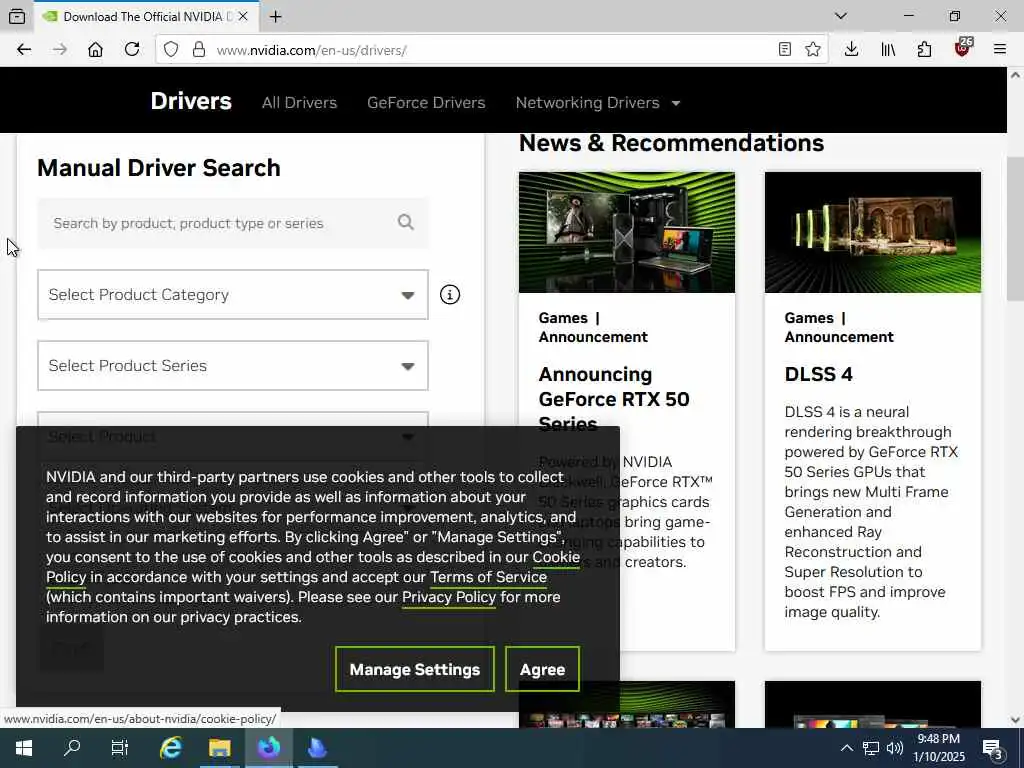The height and width of the screenshot is (768, 1024).
Task: Open the blue app beside Firefox on taskbar
Action: (317, 748)
